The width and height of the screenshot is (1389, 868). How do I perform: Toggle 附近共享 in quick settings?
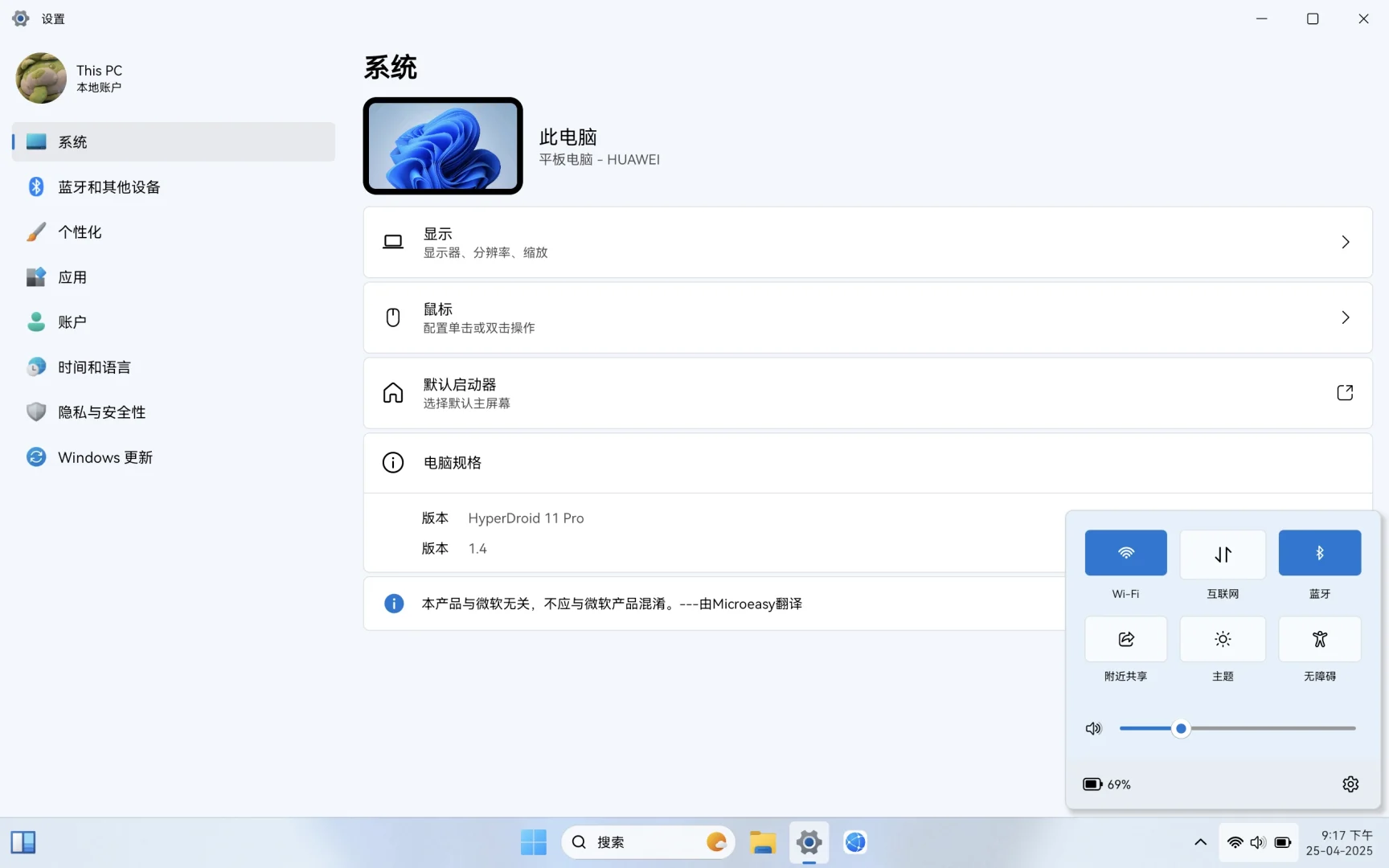tap(1125, 639)
